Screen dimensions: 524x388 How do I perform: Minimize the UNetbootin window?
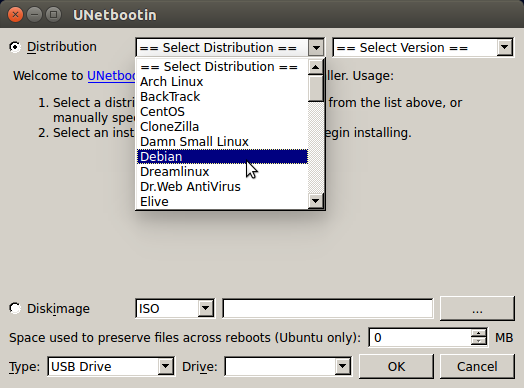[34, 15]
